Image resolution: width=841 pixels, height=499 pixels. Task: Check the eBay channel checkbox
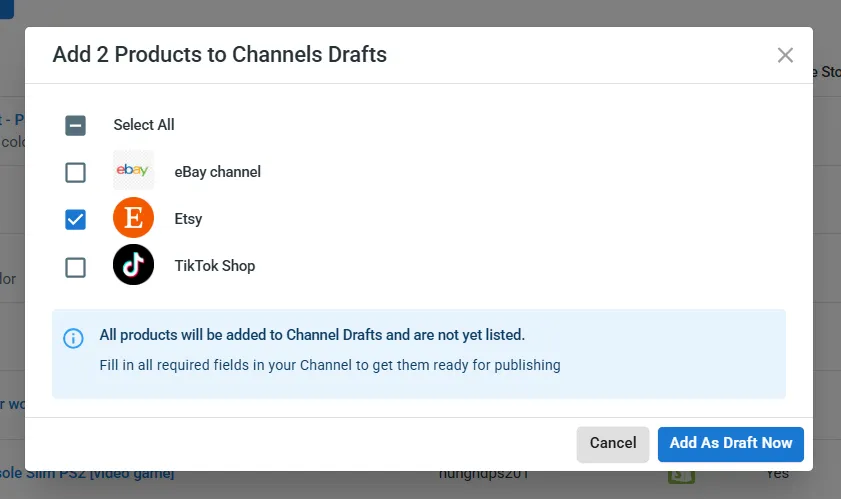(x=76, y=172)
